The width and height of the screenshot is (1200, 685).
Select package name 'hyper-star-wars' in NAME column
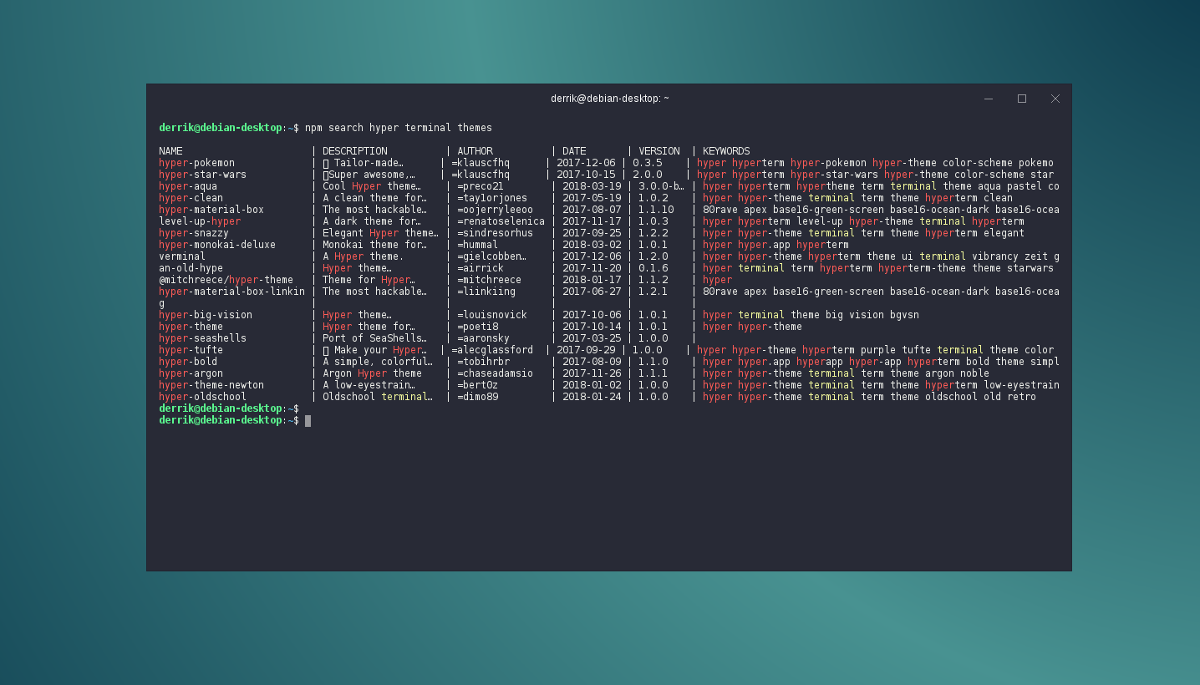[203, 174]
